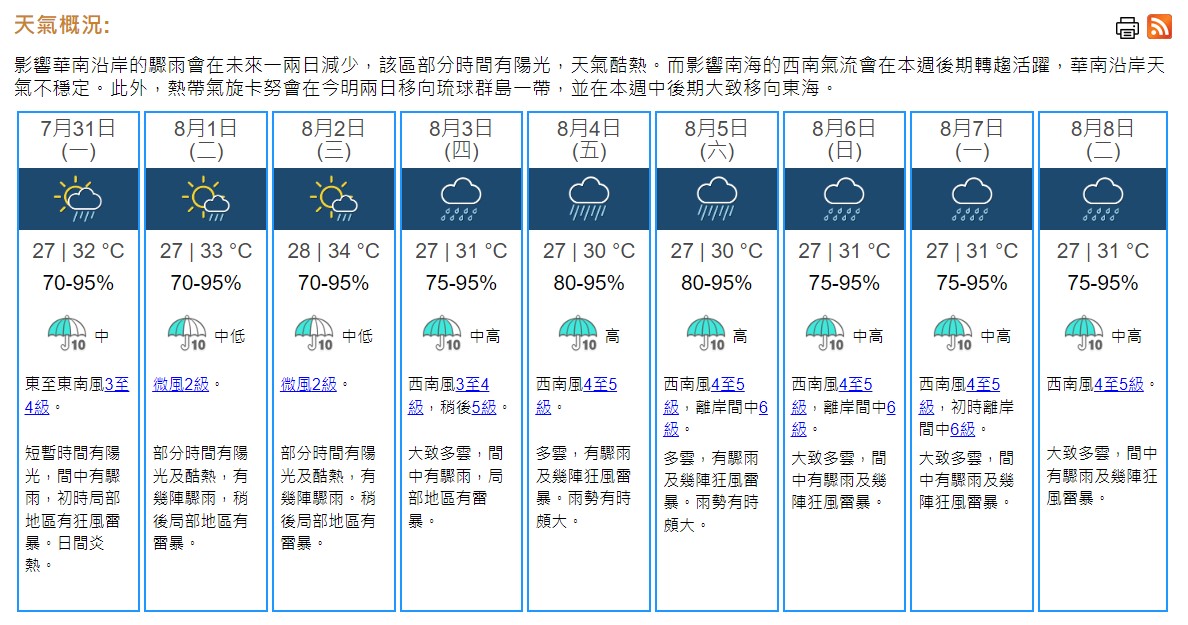Open the 4至5級 link under August 8

tap(1119, 384)
